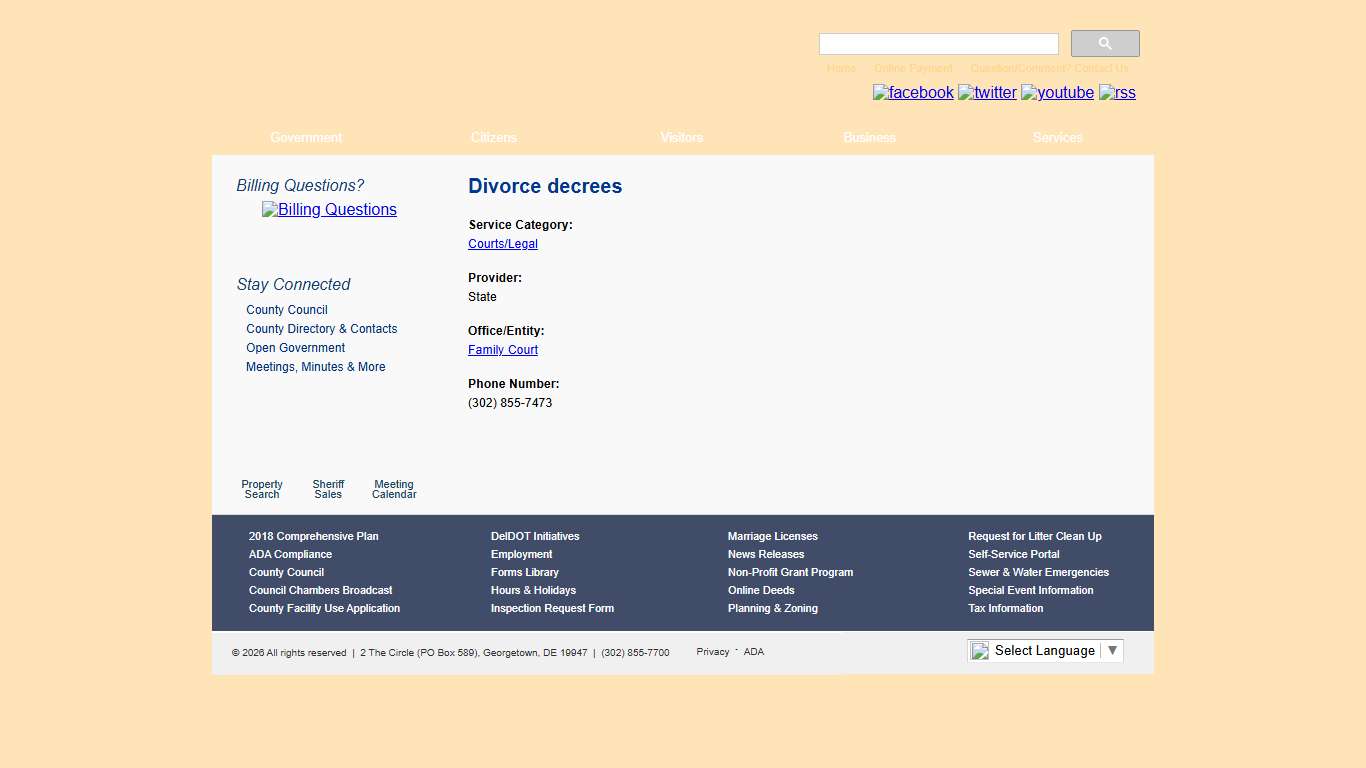Follow the Courts/Legal category link
This screenshot has width=1366, height=768.
502,243
